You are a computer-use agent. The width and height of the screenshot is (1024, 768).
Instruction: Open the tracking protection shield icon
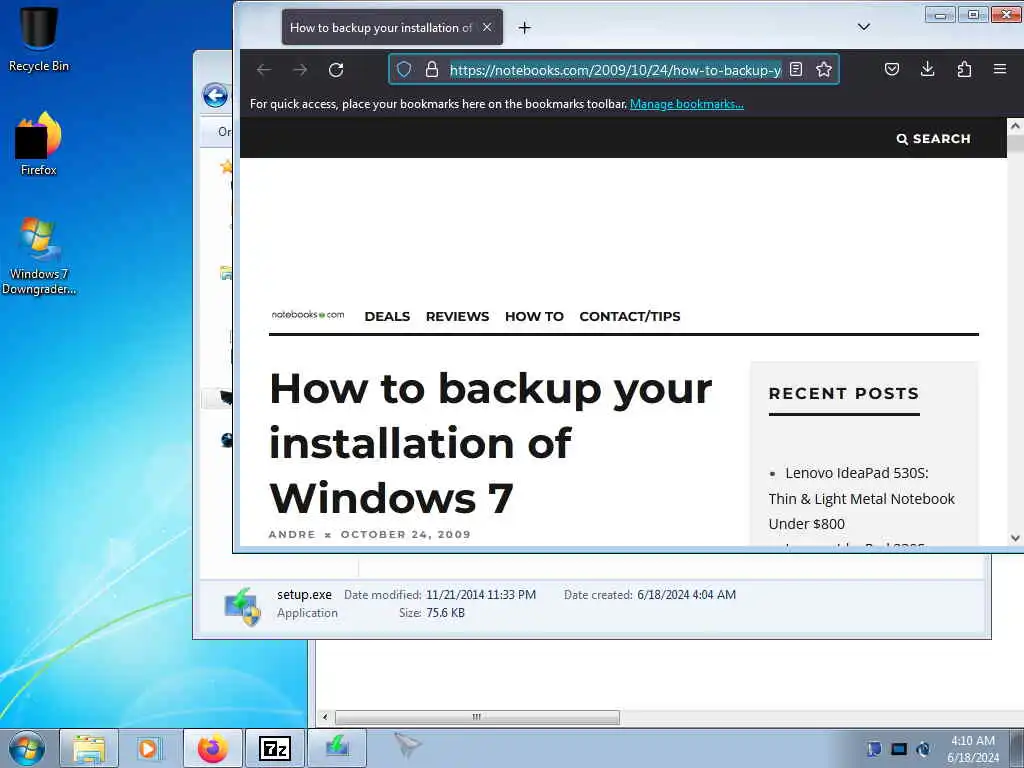click(404, 69)
